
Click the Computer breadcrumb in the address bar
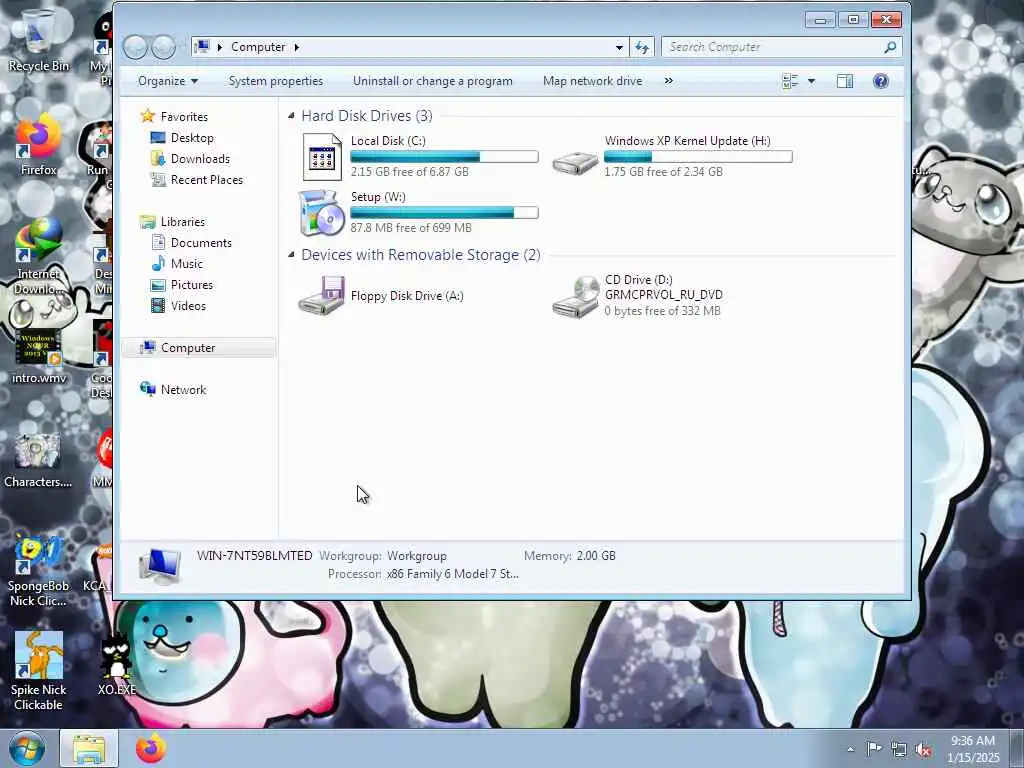pos(258,47)
